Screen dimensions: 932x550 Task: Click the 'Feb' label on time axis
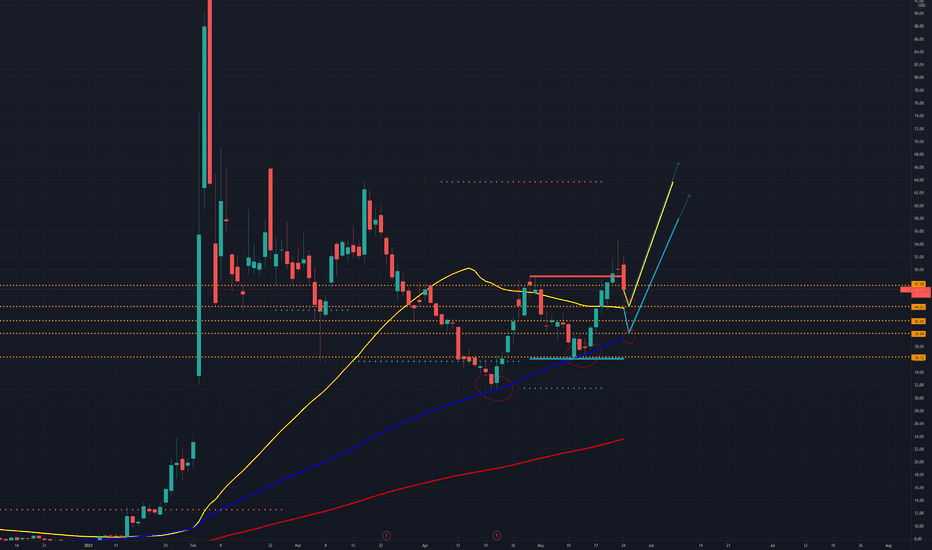(193, 545)
